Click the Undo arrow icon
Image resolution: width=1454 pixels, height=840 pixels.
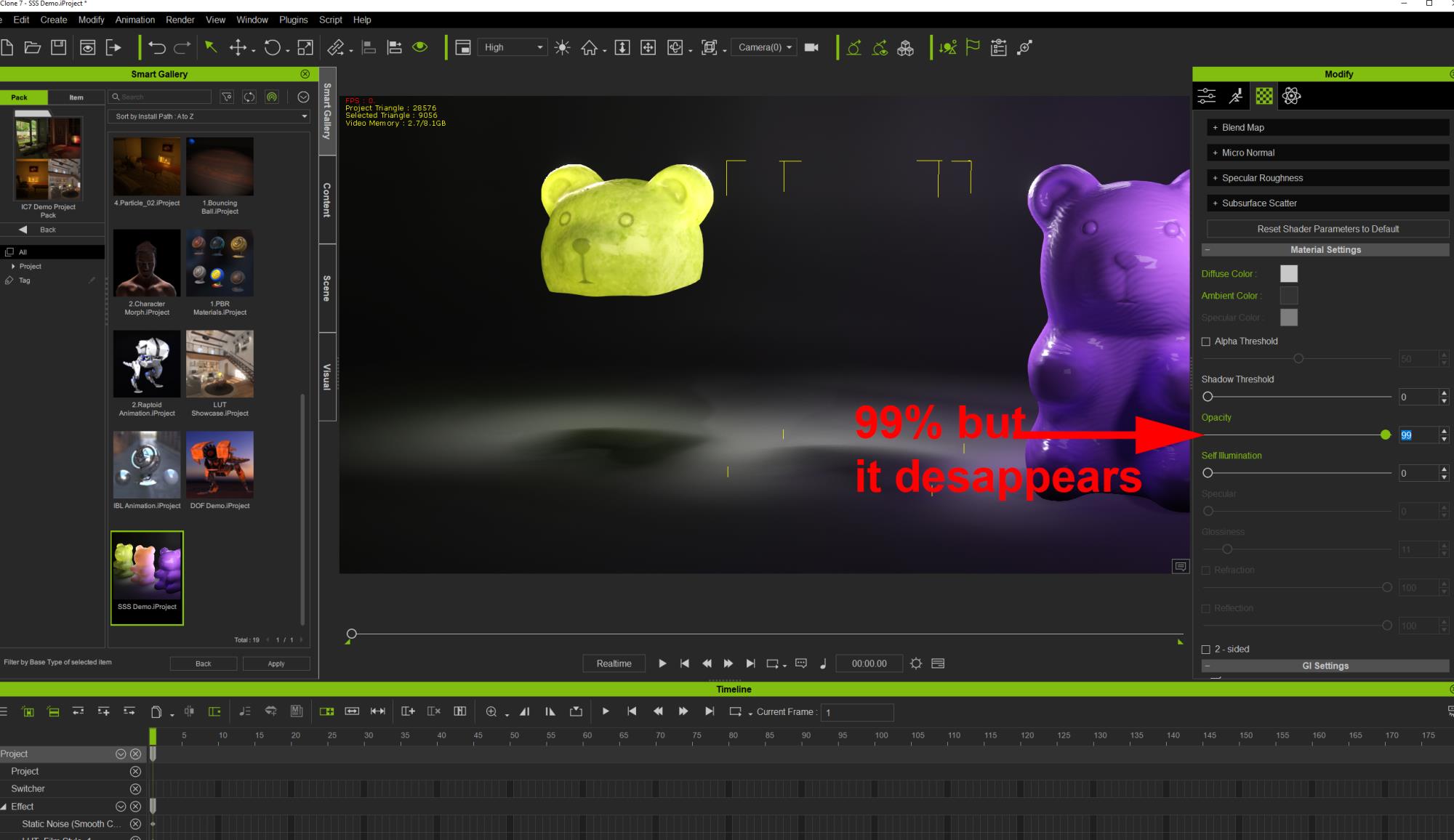pos(156,47)
